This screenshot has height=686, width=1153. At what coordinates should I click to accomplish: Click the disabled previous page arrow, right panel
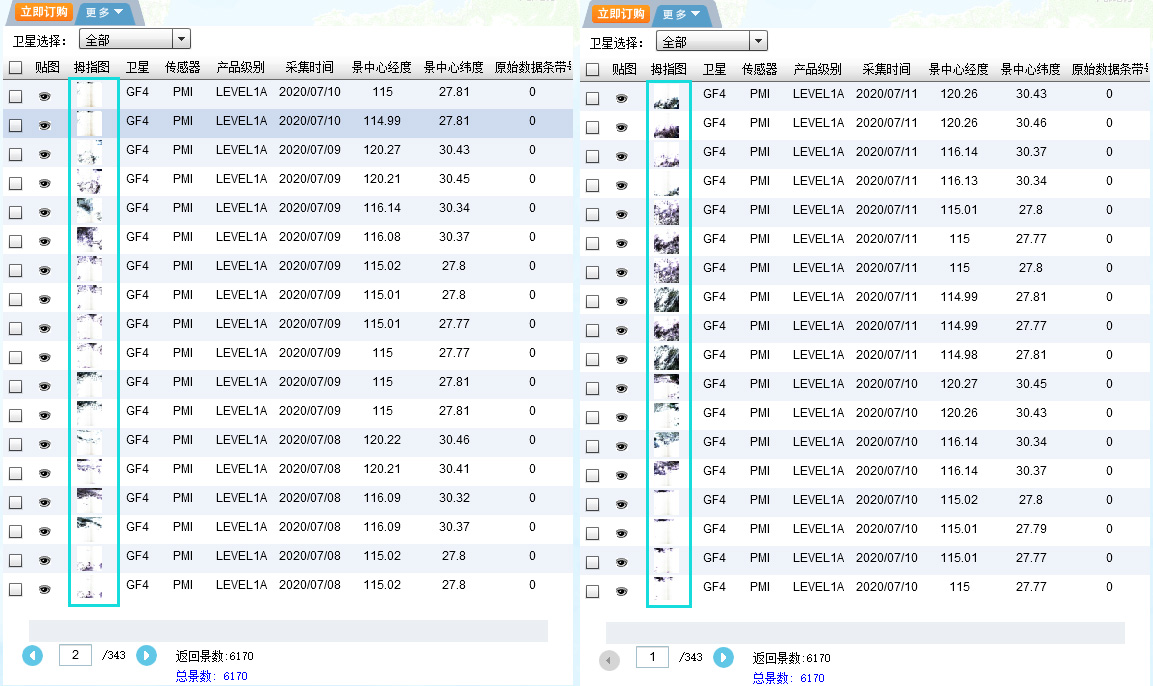(x=610, y=659)
